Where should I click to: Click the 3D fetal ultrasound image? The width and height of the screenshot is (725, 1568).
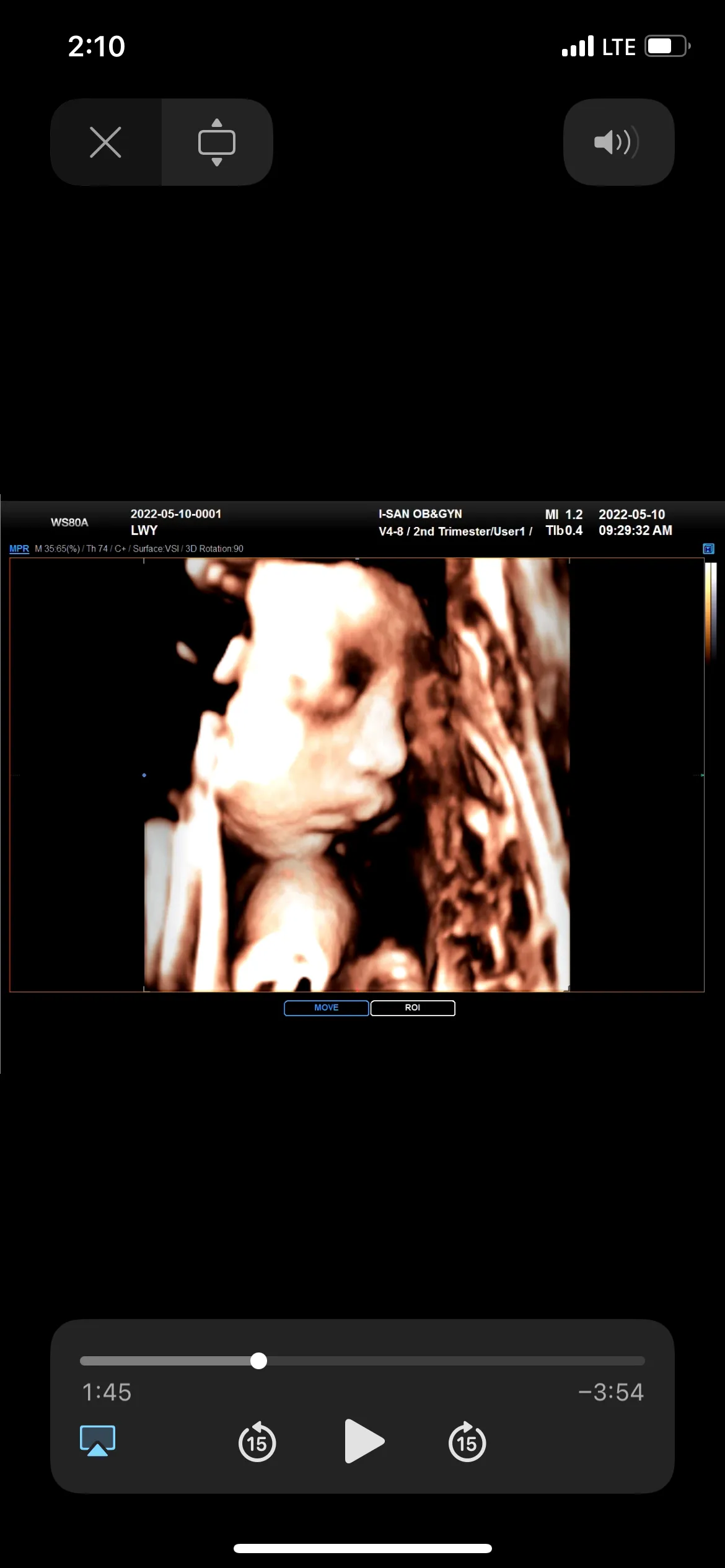point(357,775)
